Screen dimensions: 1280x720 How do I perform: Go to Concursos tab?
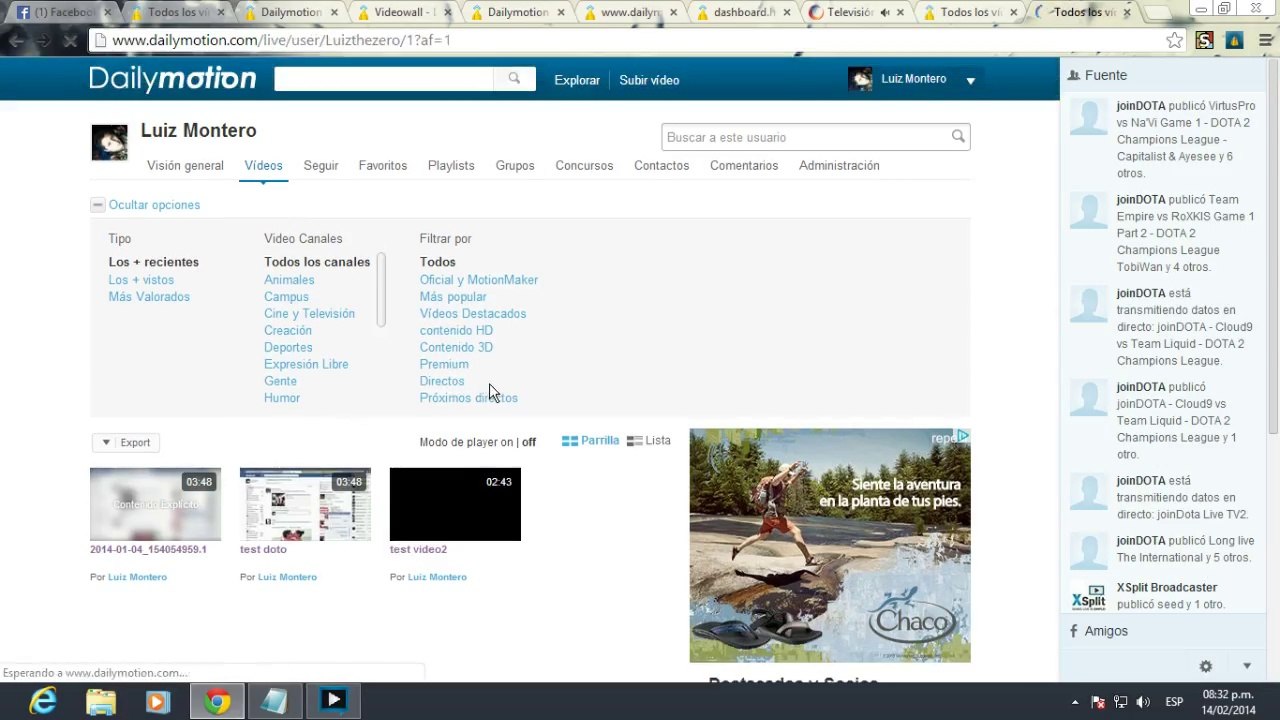(x=584, y=166)
